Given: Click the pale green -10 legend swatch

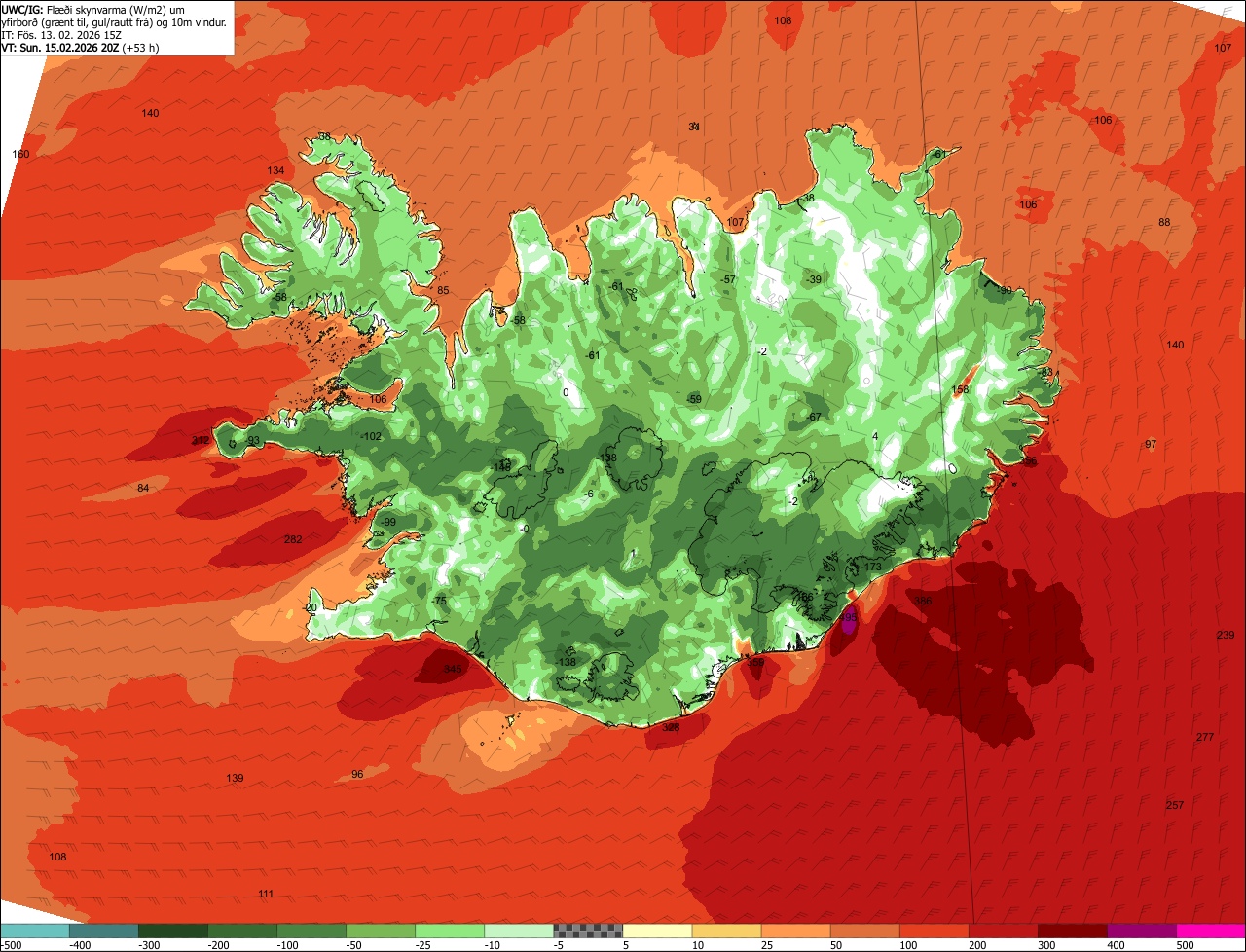Looking at the screenshot, I should [x=519, y=930].
